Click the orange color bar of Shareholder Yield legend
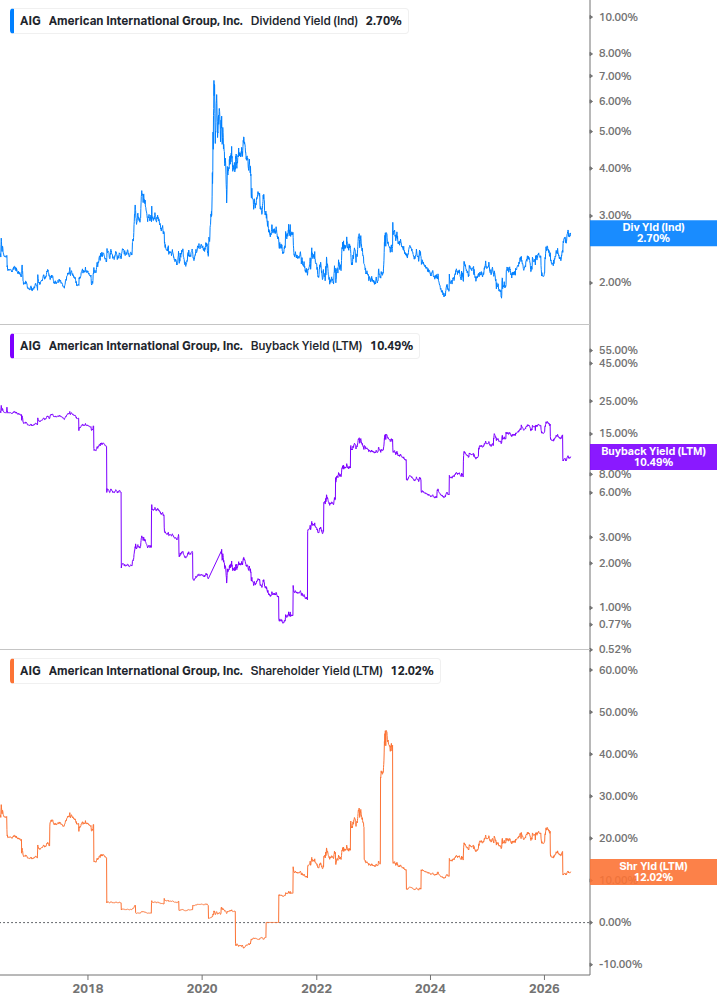The width and height of the screenshot is (717, 1005). coord(12,671)
